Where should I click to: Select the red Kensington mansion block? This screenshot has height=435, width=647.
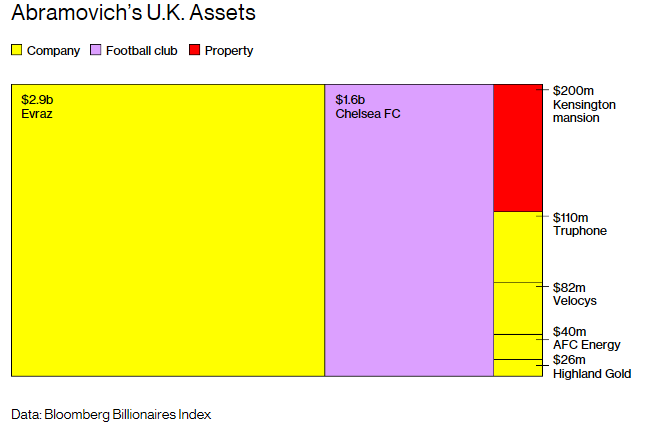[517, 148]
